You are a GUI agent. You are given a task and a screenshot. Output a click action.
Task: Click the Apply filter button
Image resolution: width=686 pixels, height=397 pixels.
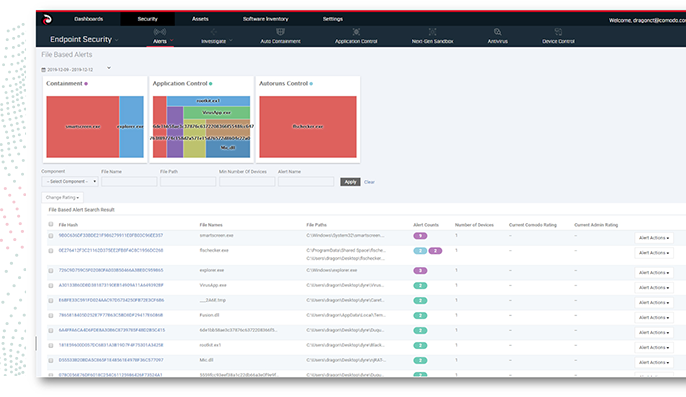tap(350, 182)
